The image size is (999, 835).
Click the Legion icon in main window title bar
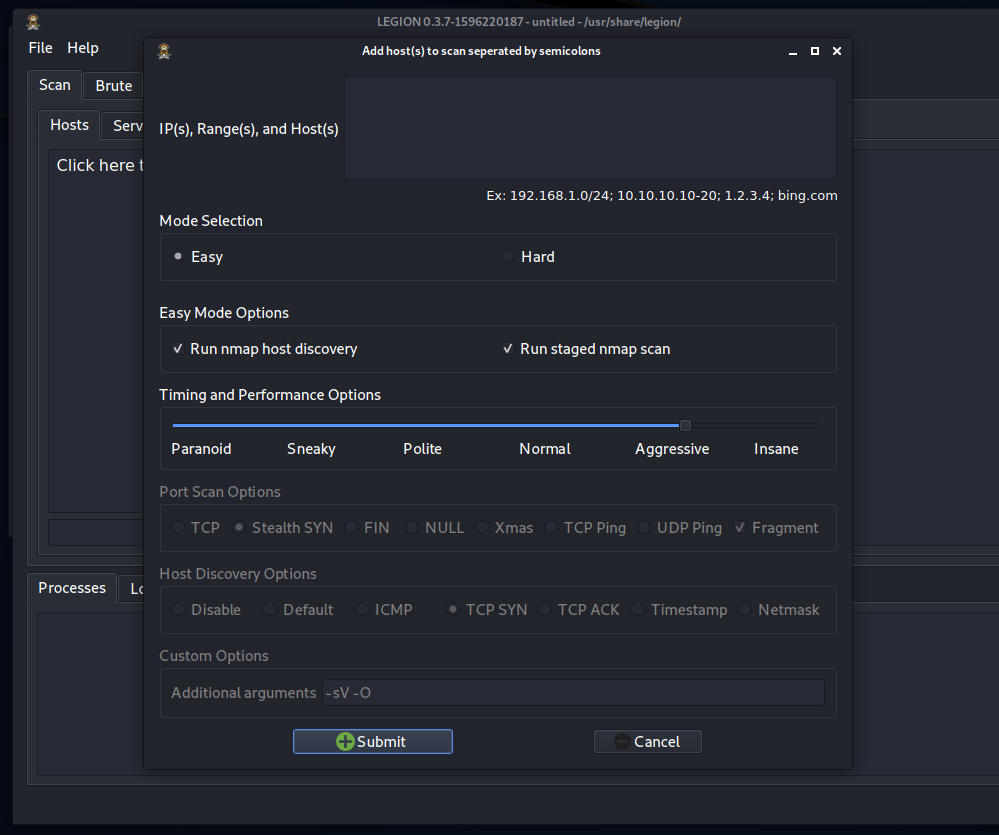pyautogui.click(x=33, y=22)
